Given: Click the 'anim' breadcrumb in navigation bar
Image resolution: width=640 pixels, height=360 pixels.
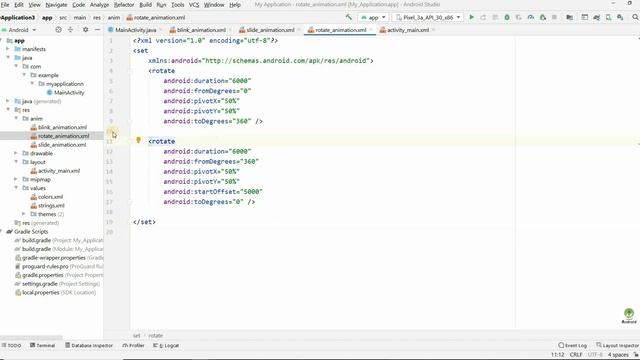Looking at the screenshot, I should [114, 18].
